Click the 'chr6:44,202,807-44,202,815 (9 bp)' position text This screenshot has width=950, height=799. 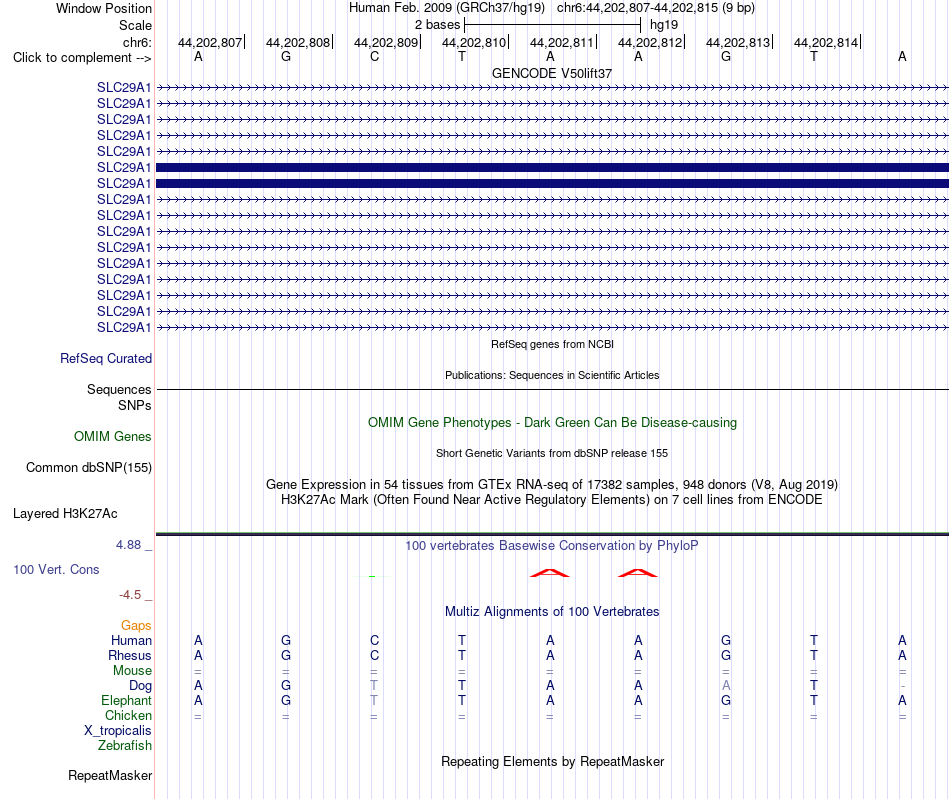point(656,8)
